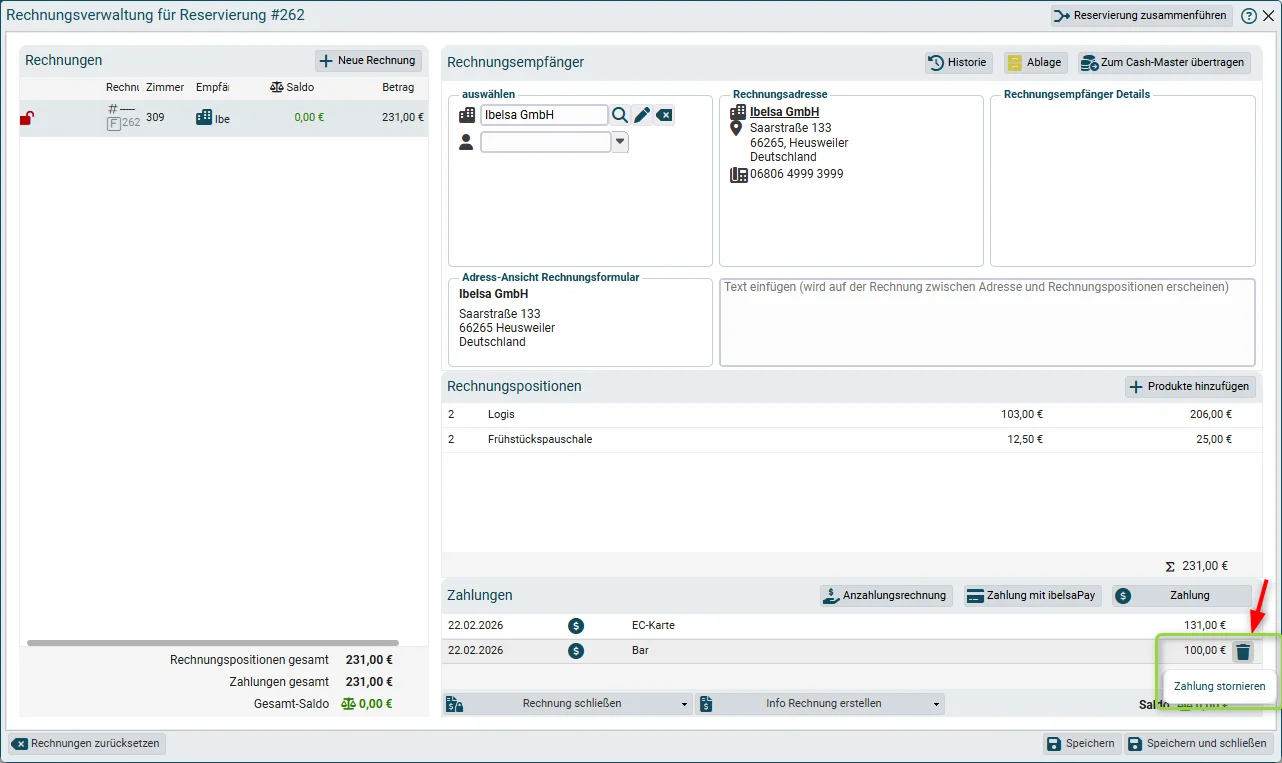The width and height of the screenshot is (1282, 763).
Task: Click the Zahlung stornieren tooltip
Action: pyautogui.click(x=1219, y=687)
